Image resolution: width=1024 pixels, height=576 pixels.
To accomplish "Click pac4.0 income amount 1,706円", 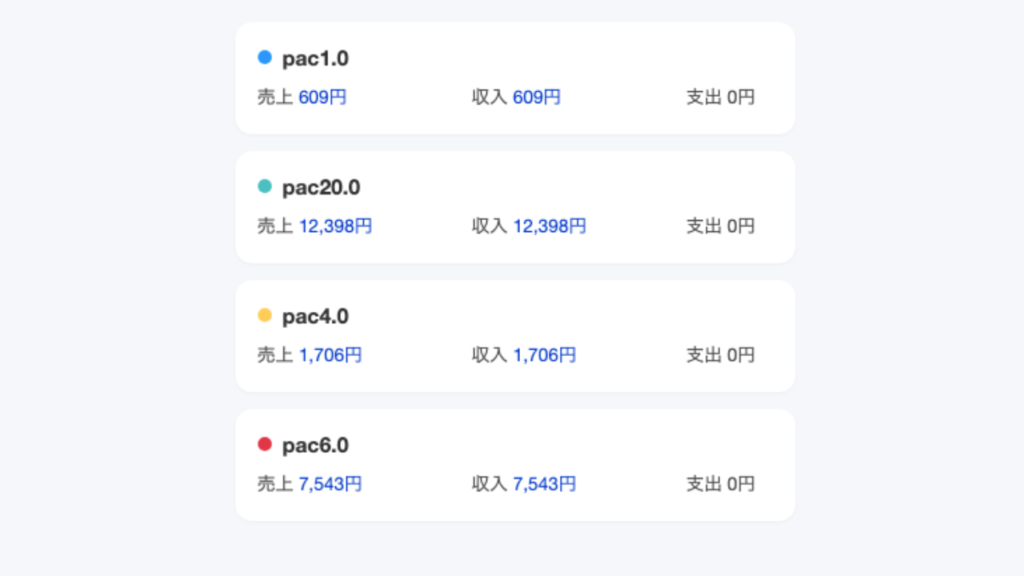I will coord(545,355).
